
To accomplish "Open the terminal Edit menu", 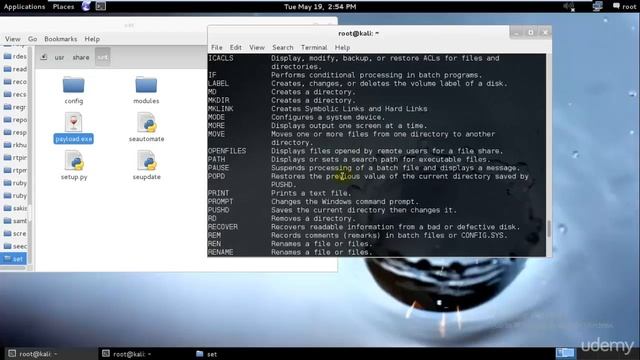I will point(236,47).
